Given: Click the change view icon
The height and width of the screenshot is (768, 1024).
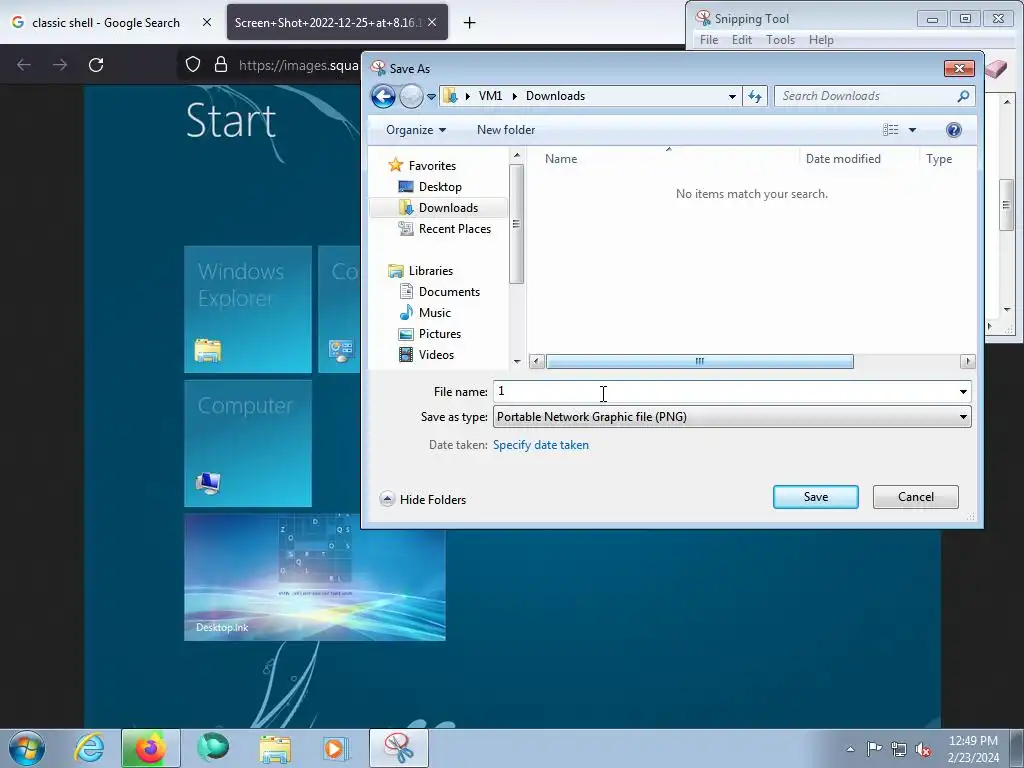Looking at the screenshot, I should [890, 130].
